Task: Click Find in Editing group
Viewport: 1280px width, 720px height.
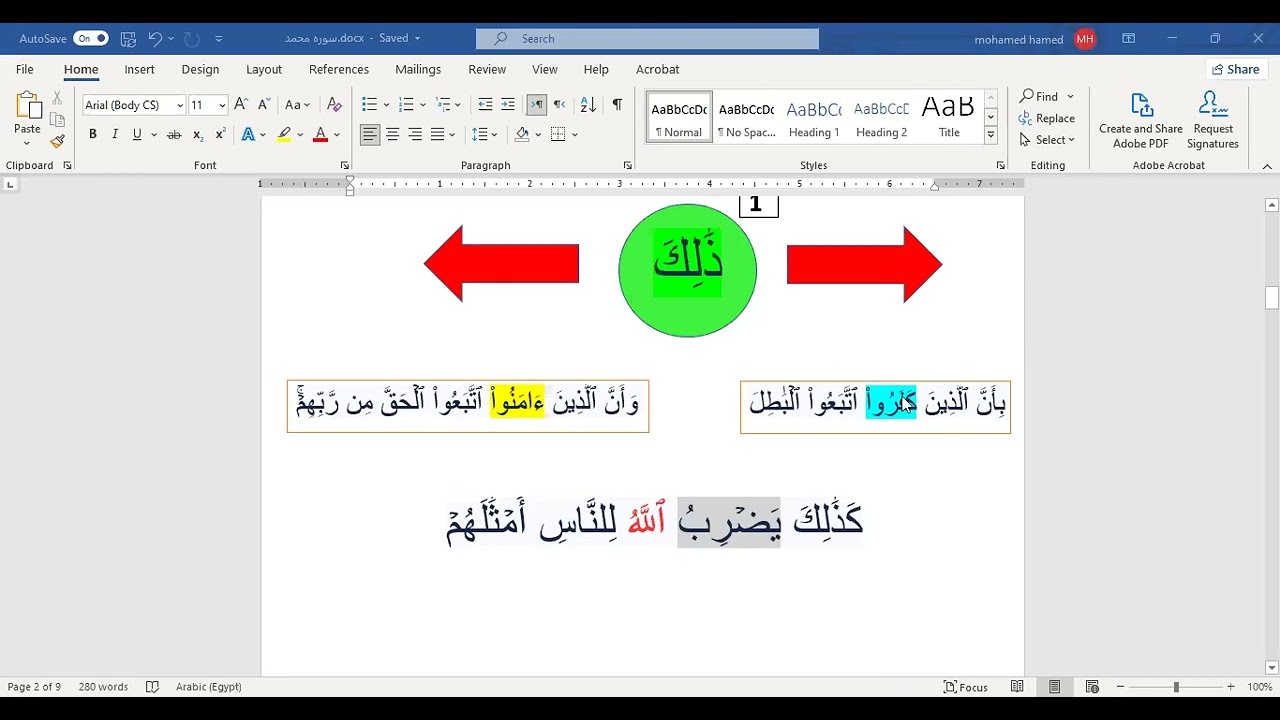Action: pyautogui.click(x=1039, y=96)
